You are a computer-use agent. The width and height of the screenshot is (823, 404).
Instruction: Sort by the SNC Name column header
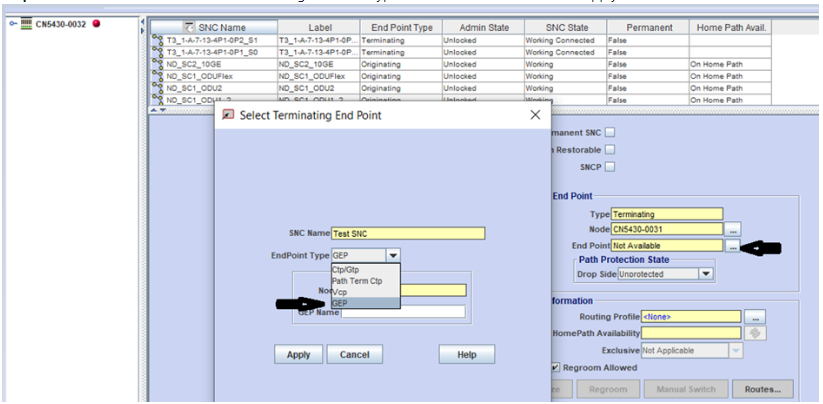(214, 27)
